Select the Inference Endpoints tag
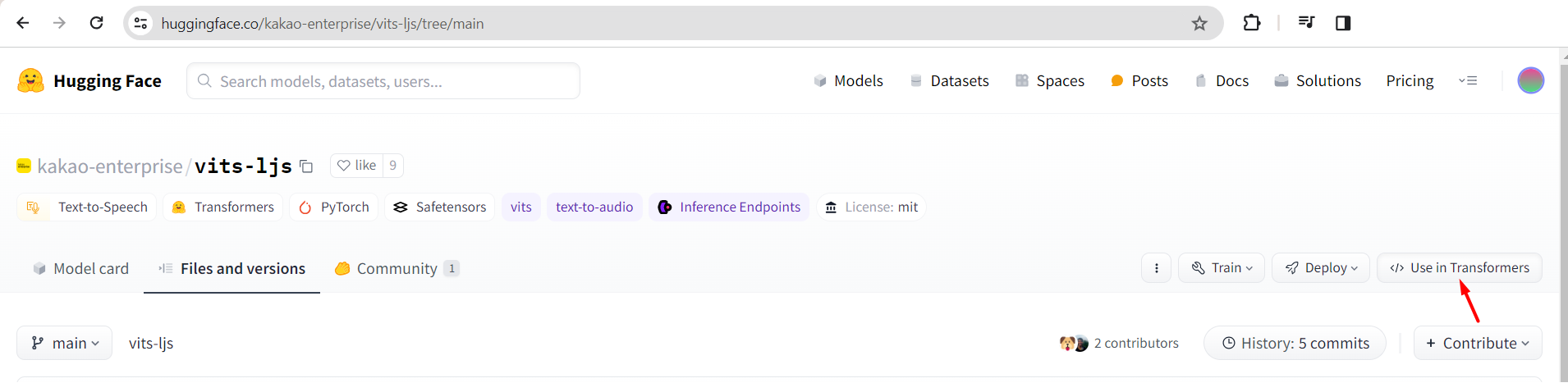1568x392 pixels. (729, 207)
